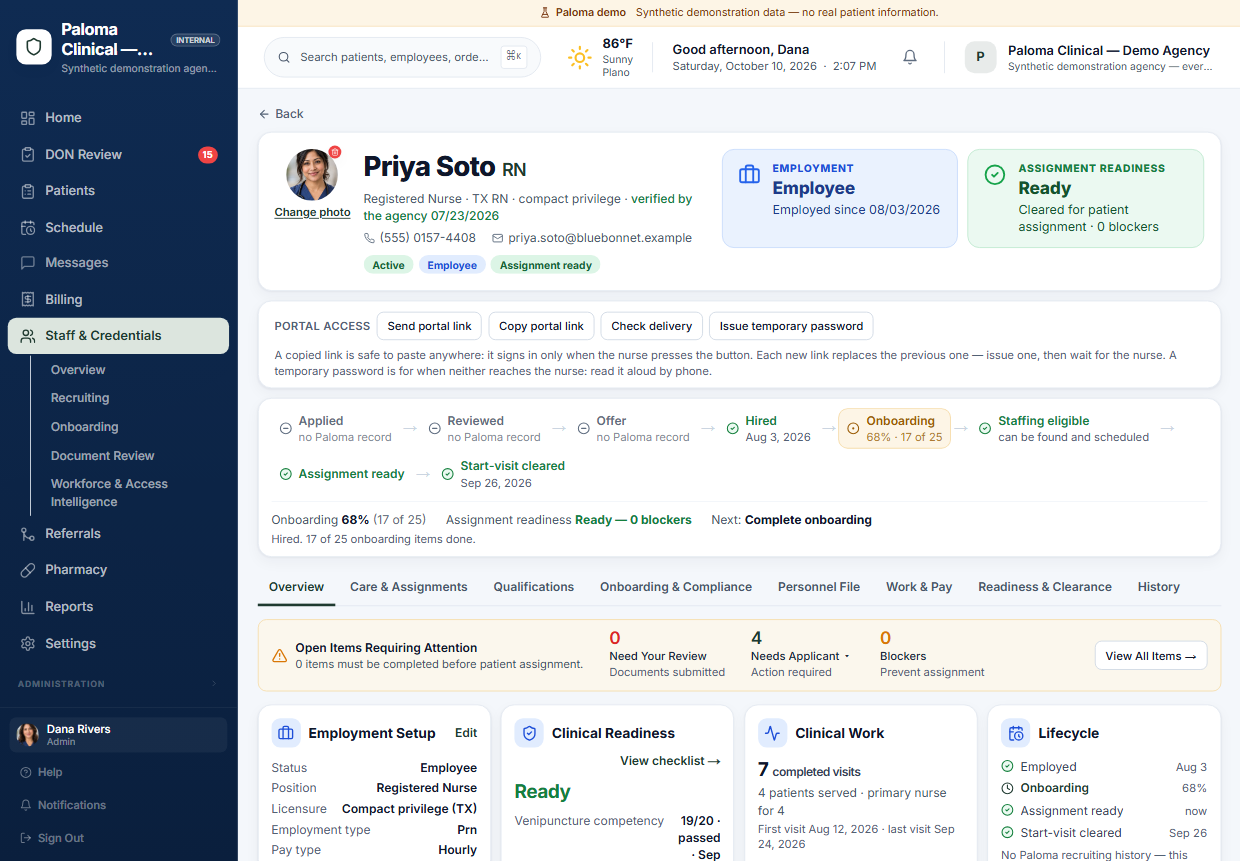This screenshot has width=1240, height=861.
Task: Sign out via Sign Out link
Action: [x=61, y=838]
